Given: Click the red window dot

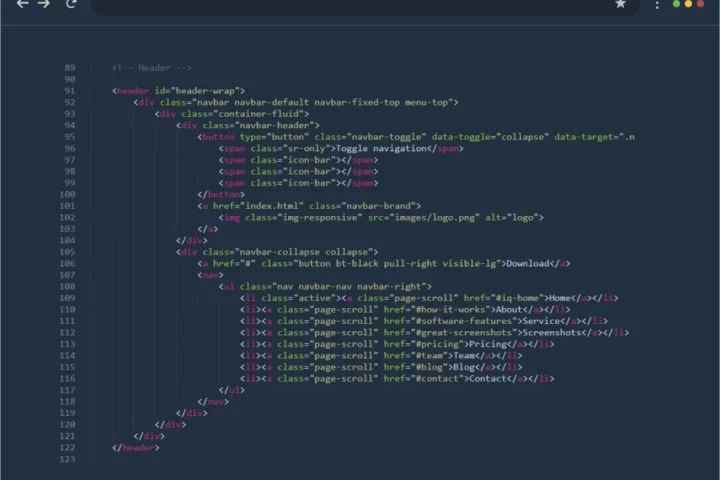Looking at the screenshot, I should [x=701, y=5].
